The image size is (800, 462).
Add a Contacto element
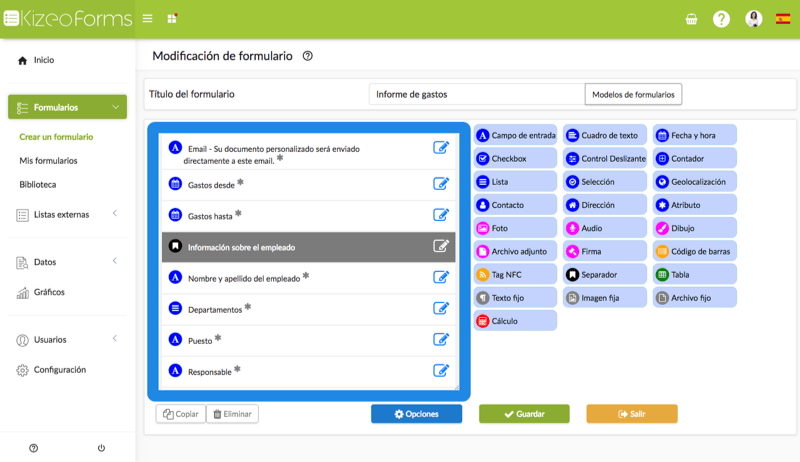[x=515, y=205]
